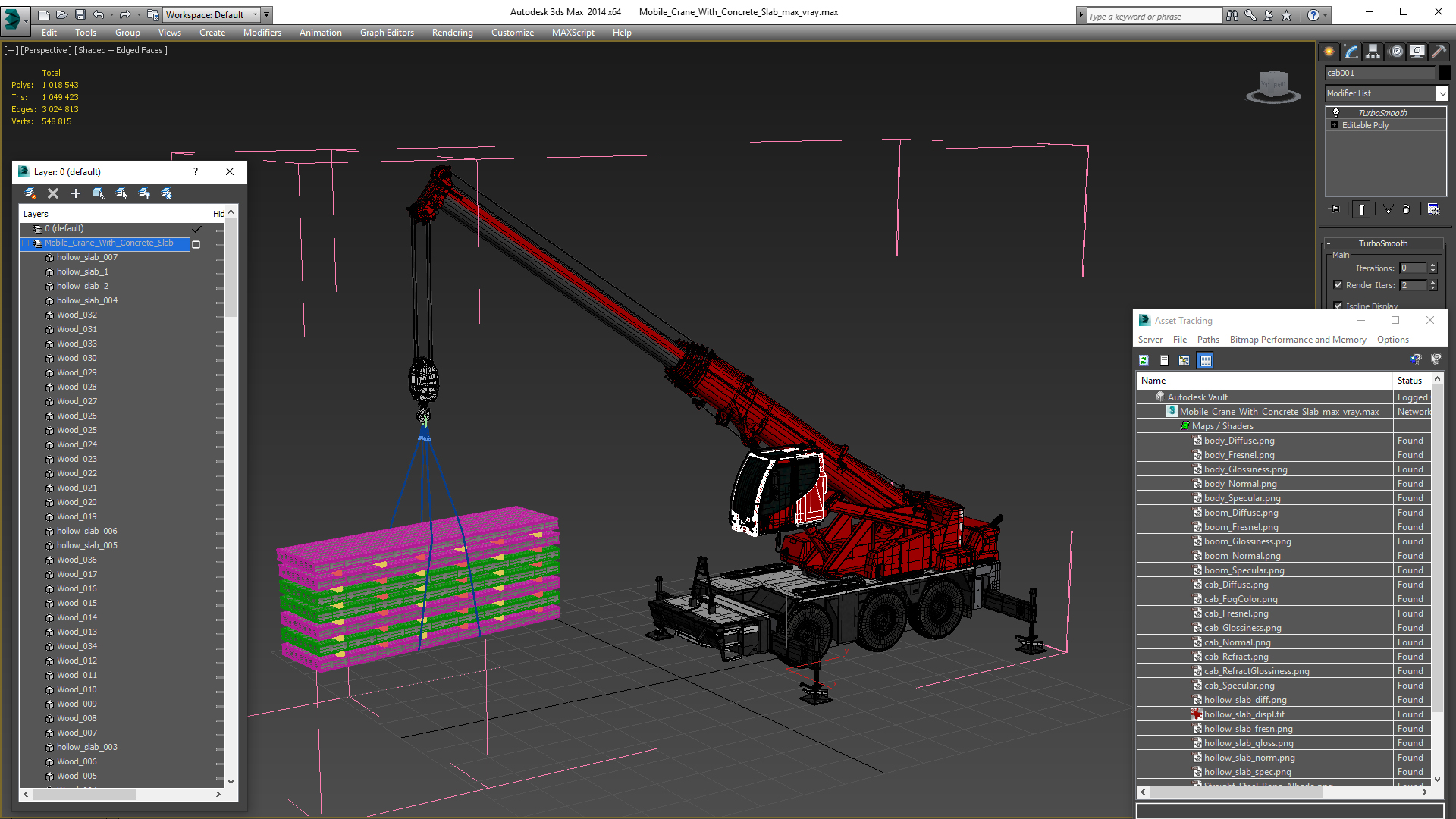The height and width of the screenshot is (819, 1456).
Task: Click Delete layer X icon
Action: pos(53,193)
